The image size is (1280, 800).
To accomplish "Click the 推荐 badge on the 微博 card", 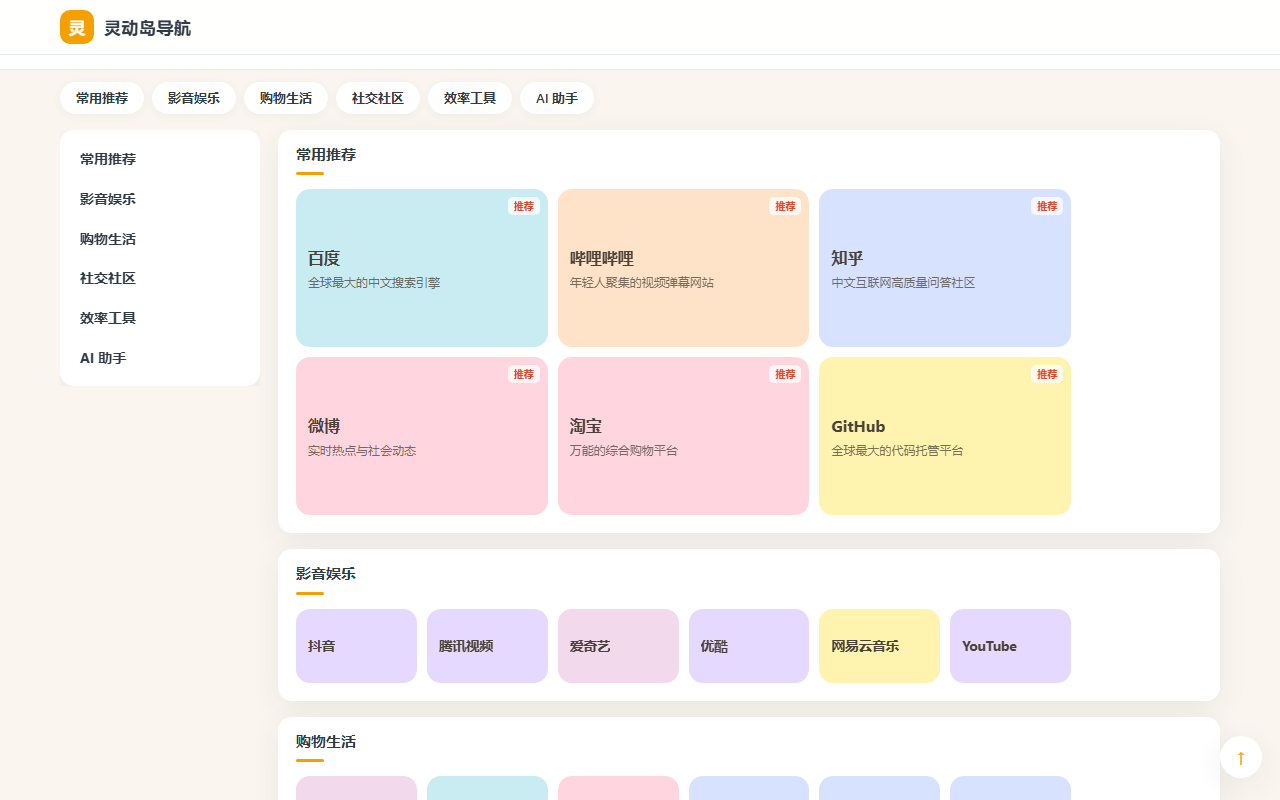I will (524, 374).
